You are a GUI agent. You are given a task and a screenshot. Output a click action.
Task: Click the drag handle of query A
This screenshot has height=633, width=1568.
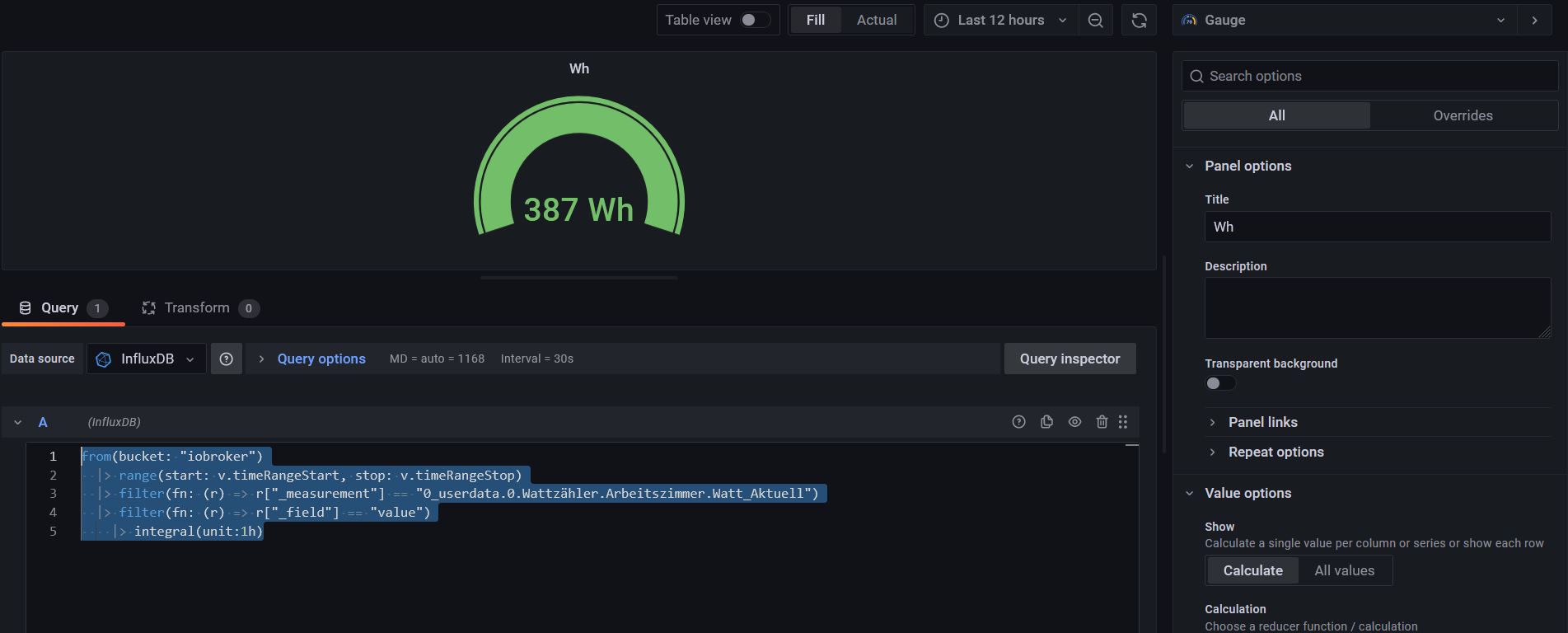[x=1123, y=422]
